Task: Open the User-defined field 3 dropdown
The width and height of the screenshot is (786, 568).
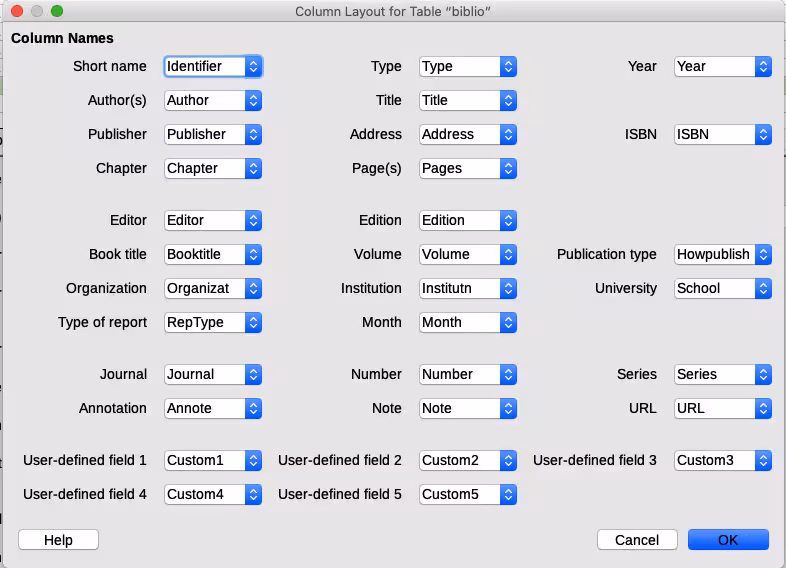Action: click(722, 461)
